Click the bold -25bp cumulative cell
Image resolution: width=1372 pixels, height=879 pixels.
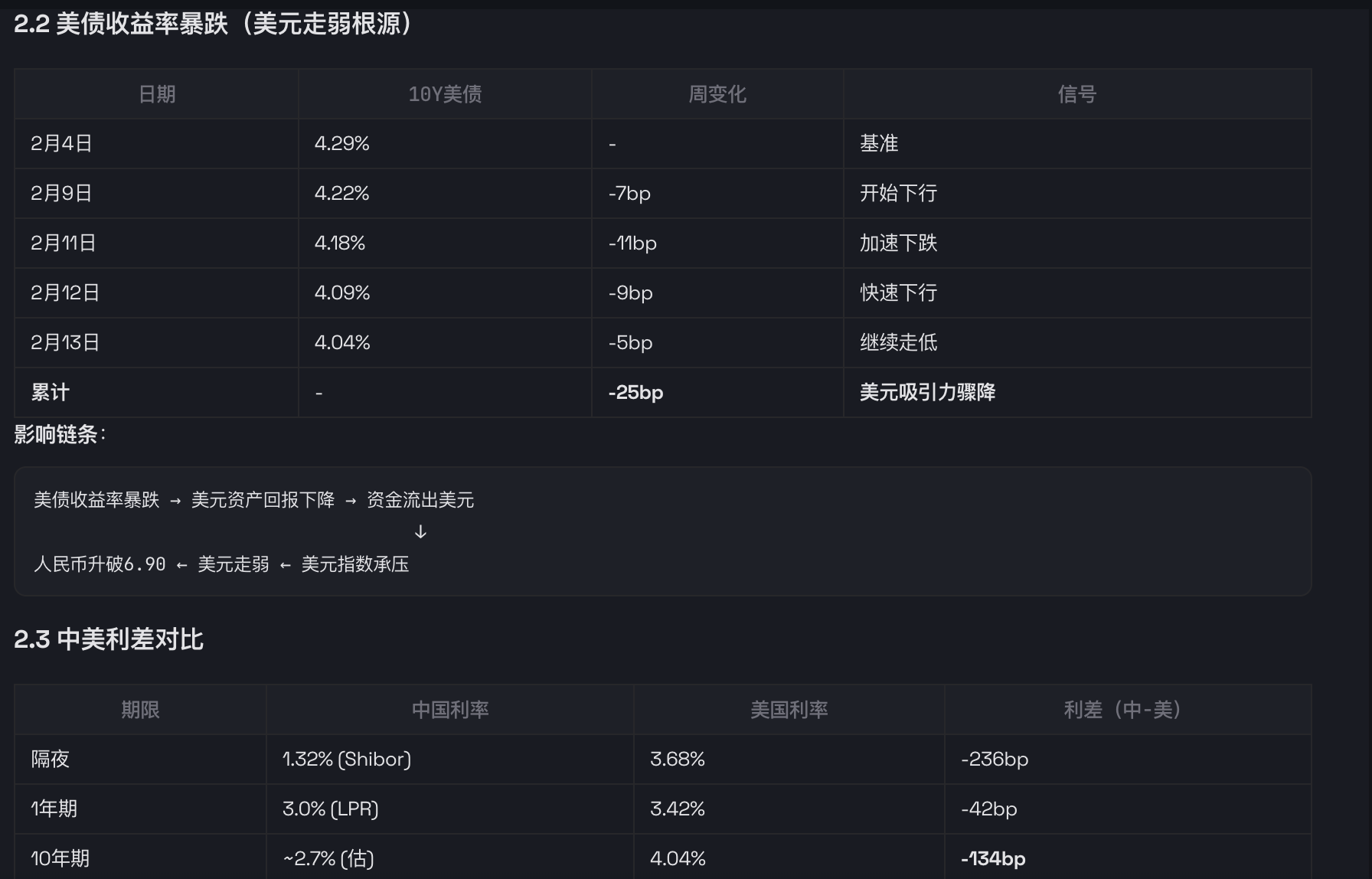(635, 392)
